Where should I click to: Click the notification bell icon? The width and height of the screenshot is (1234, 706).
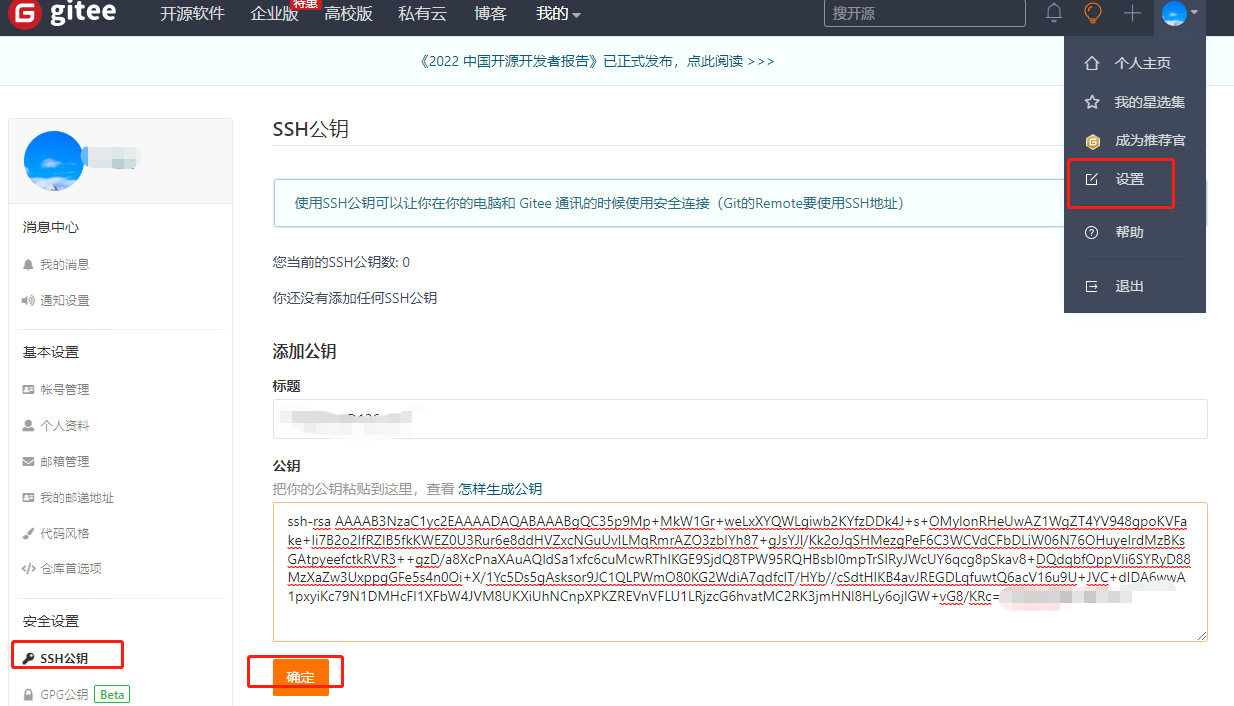click(x=1054, y=13)
